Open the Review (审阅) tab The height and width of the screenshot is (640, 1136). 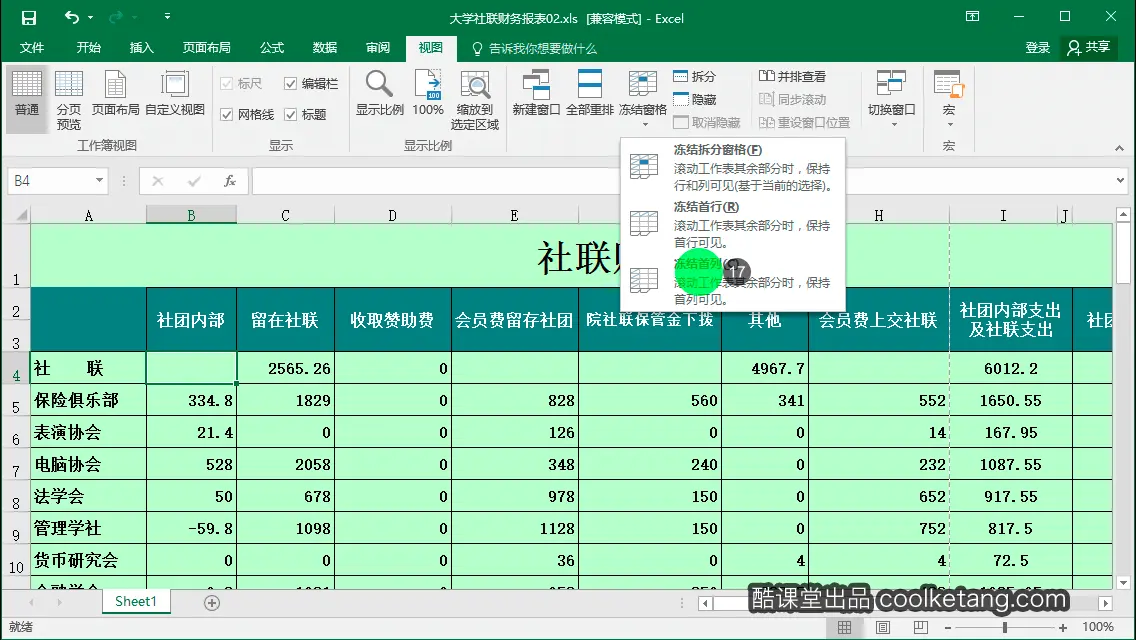[x=377, y=48]
